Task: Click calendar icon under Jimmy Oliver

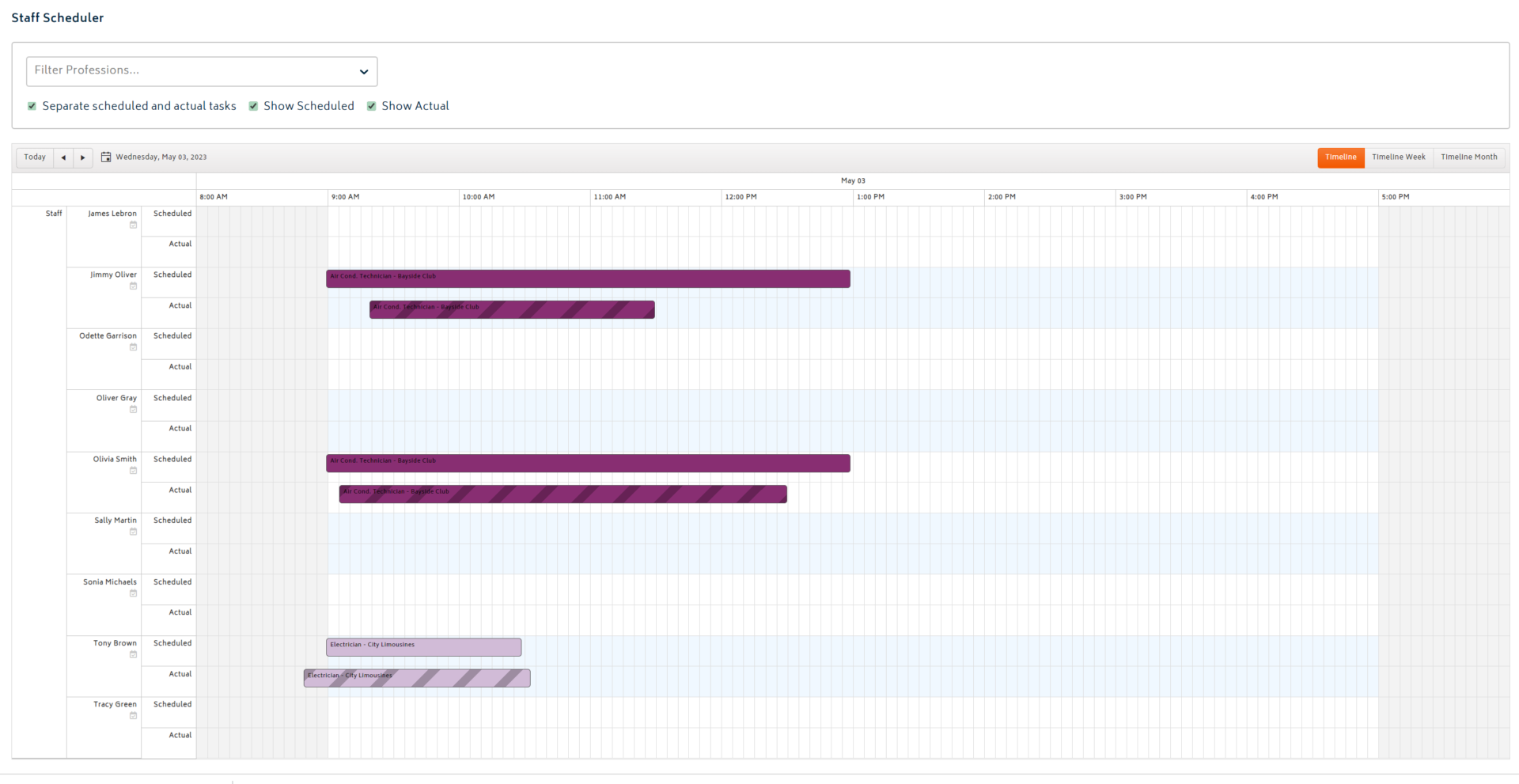Action: (x=133, y=286)
